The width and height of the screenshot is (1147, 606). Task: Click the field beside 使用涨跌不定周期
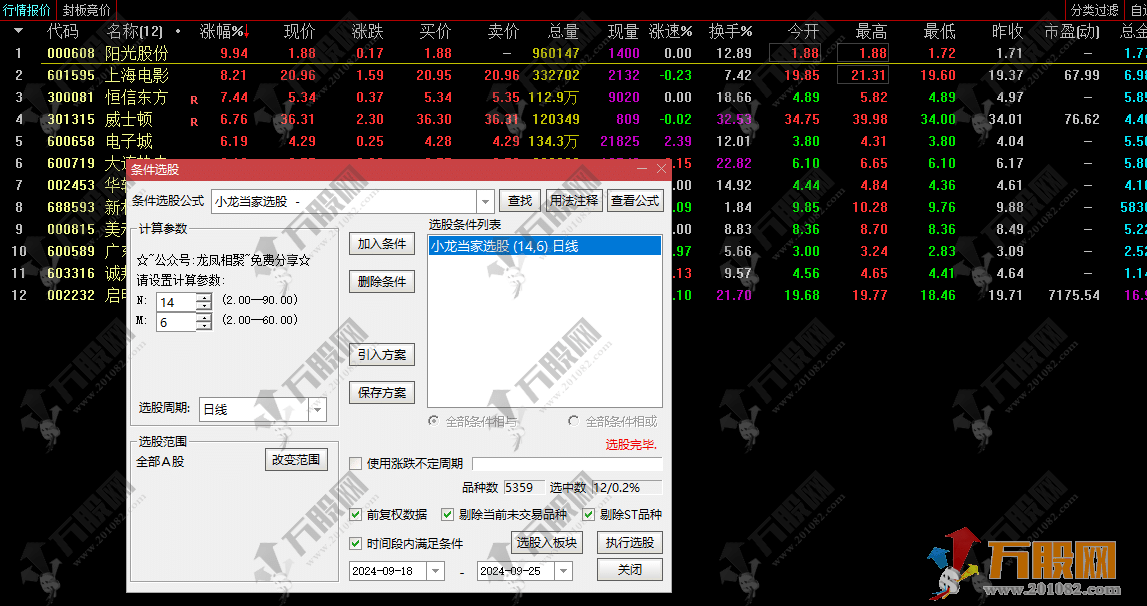567,463
